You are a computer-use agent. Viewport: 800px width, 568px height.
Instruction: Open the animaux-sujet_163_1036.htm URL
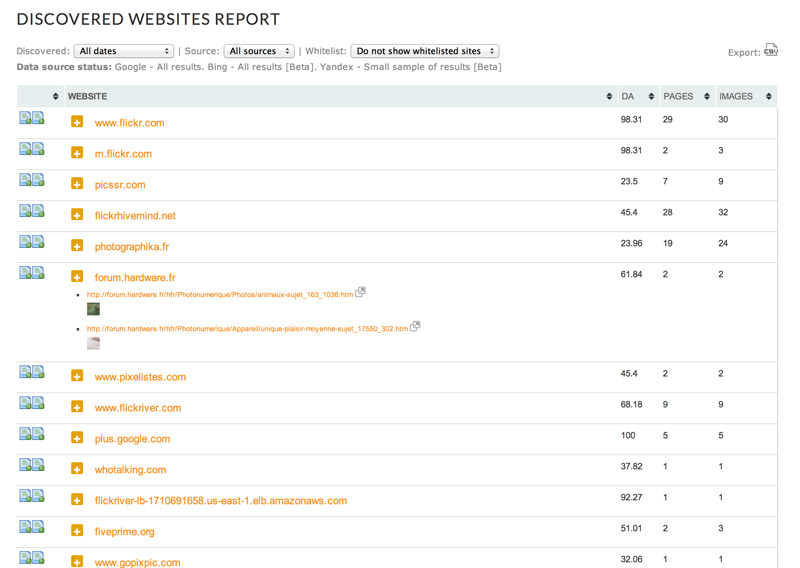coord(220,294)
